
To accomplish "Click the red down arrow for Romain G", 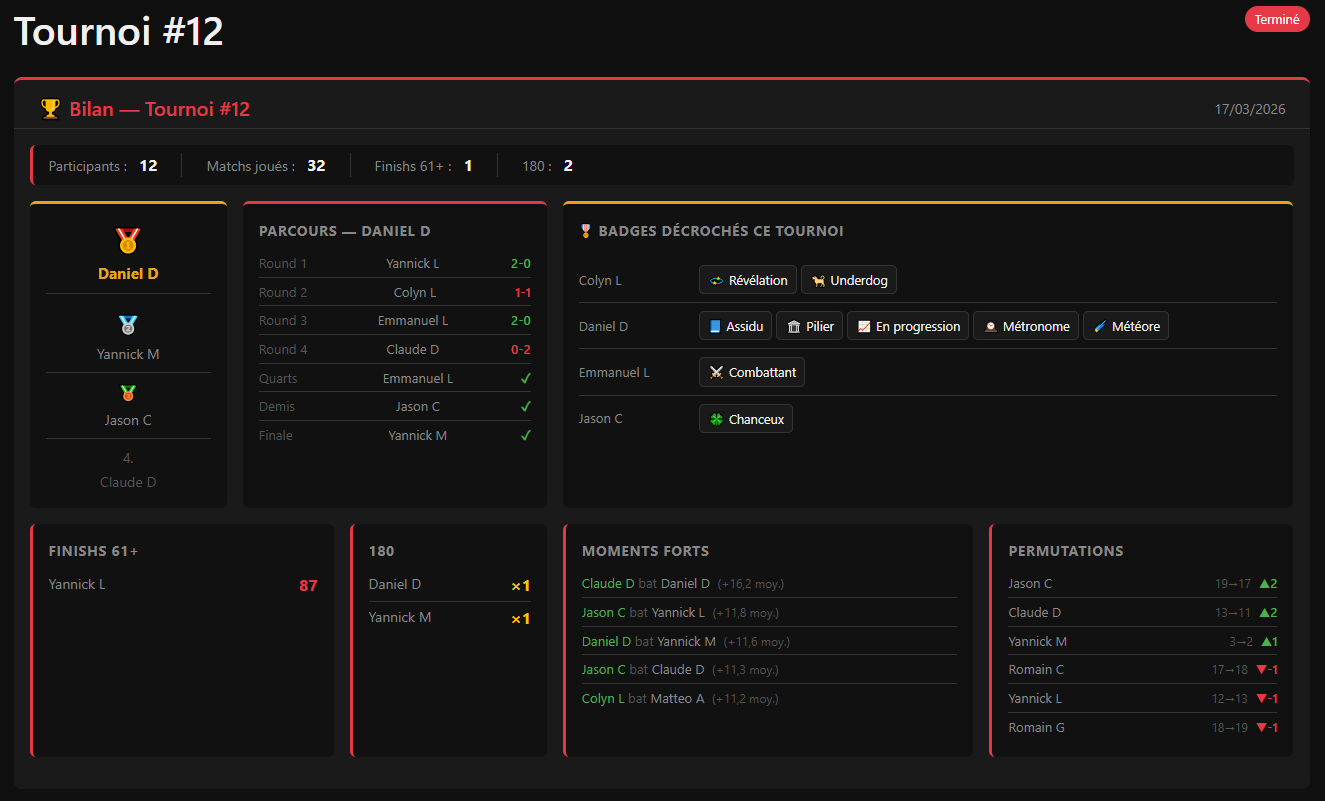I will (1262, 728).
